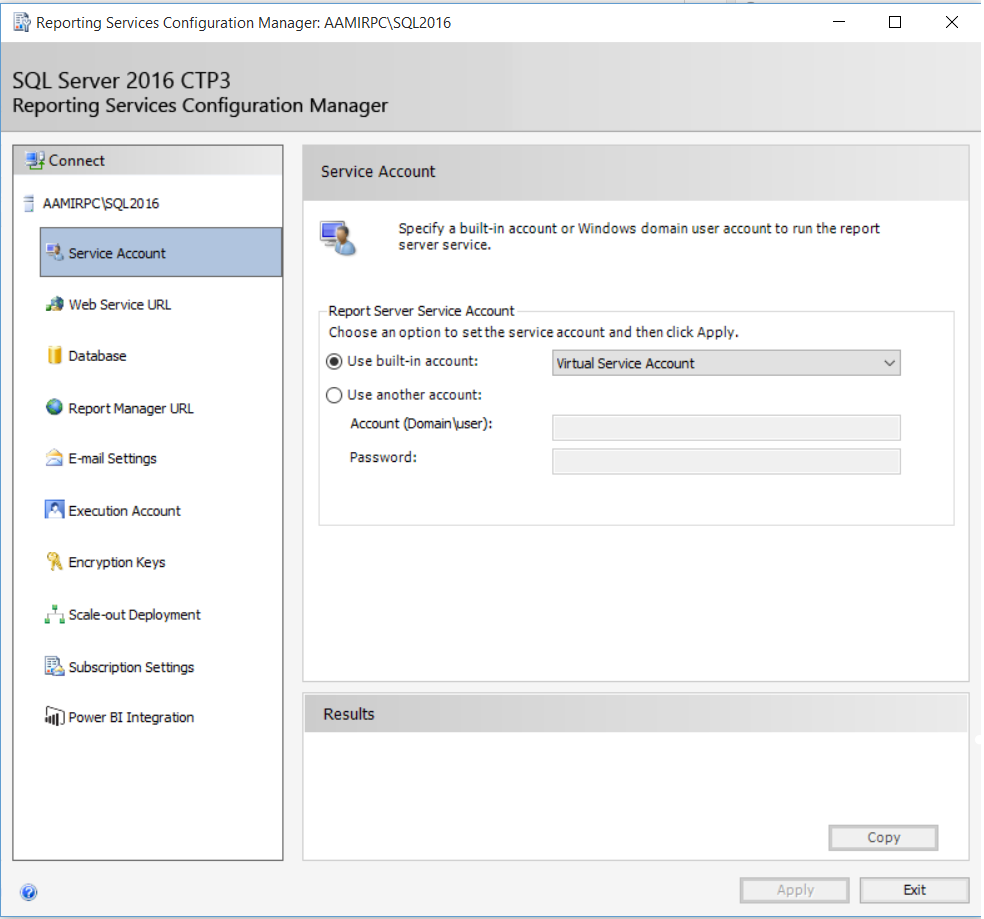
Task: Click the Database cylinder icon
Action: click(x=55, y=355)
